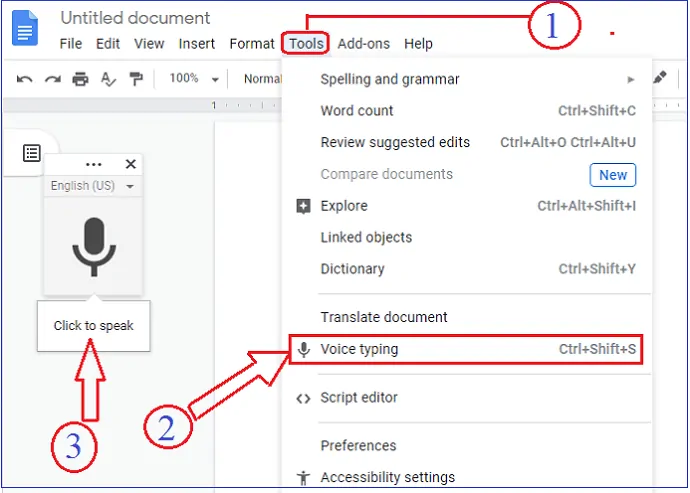
Task: Click the spell check icon in toolbar
Action: [108, 78]
